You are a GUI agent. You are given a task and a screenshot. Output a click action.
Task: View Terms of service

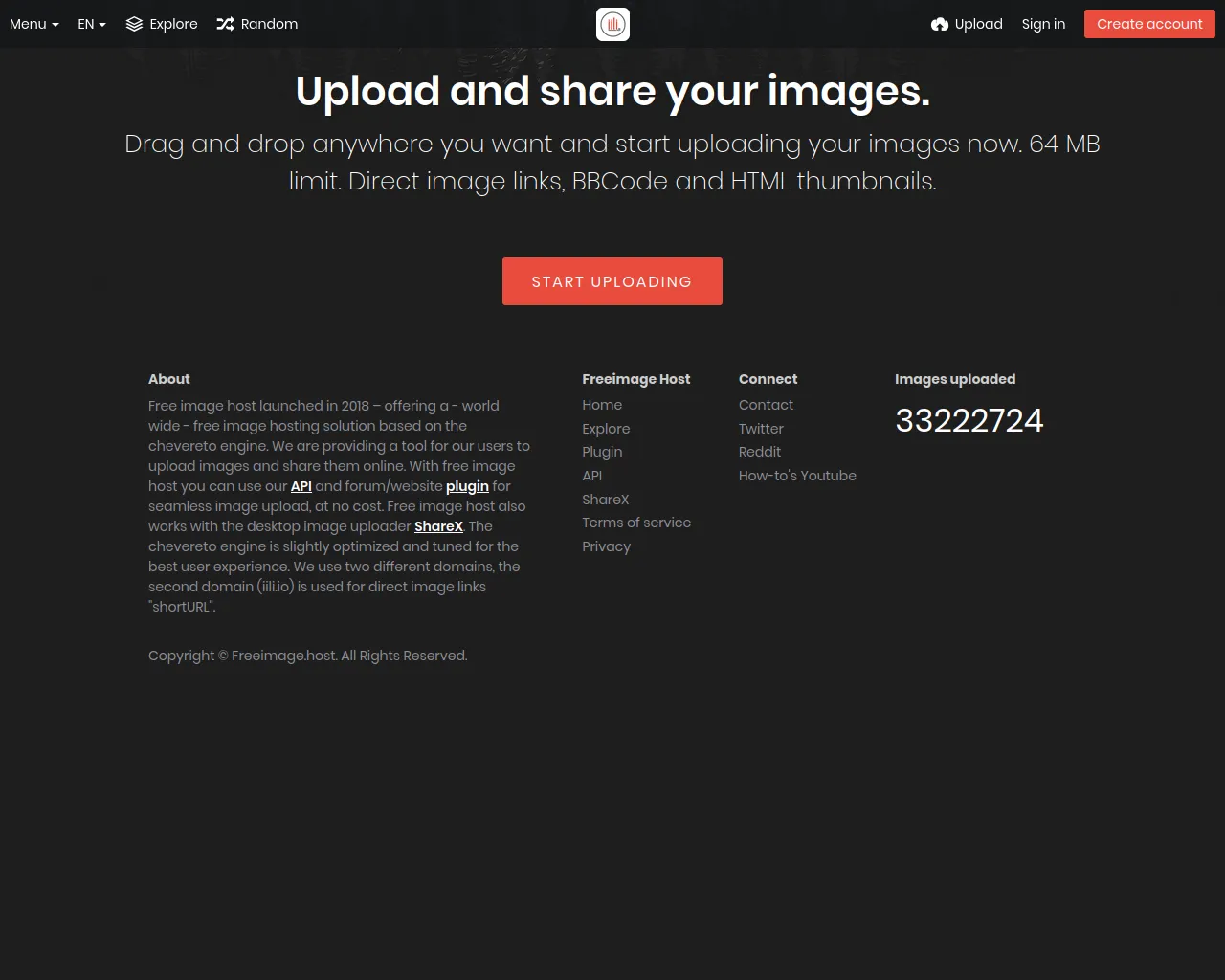point(636,523)
